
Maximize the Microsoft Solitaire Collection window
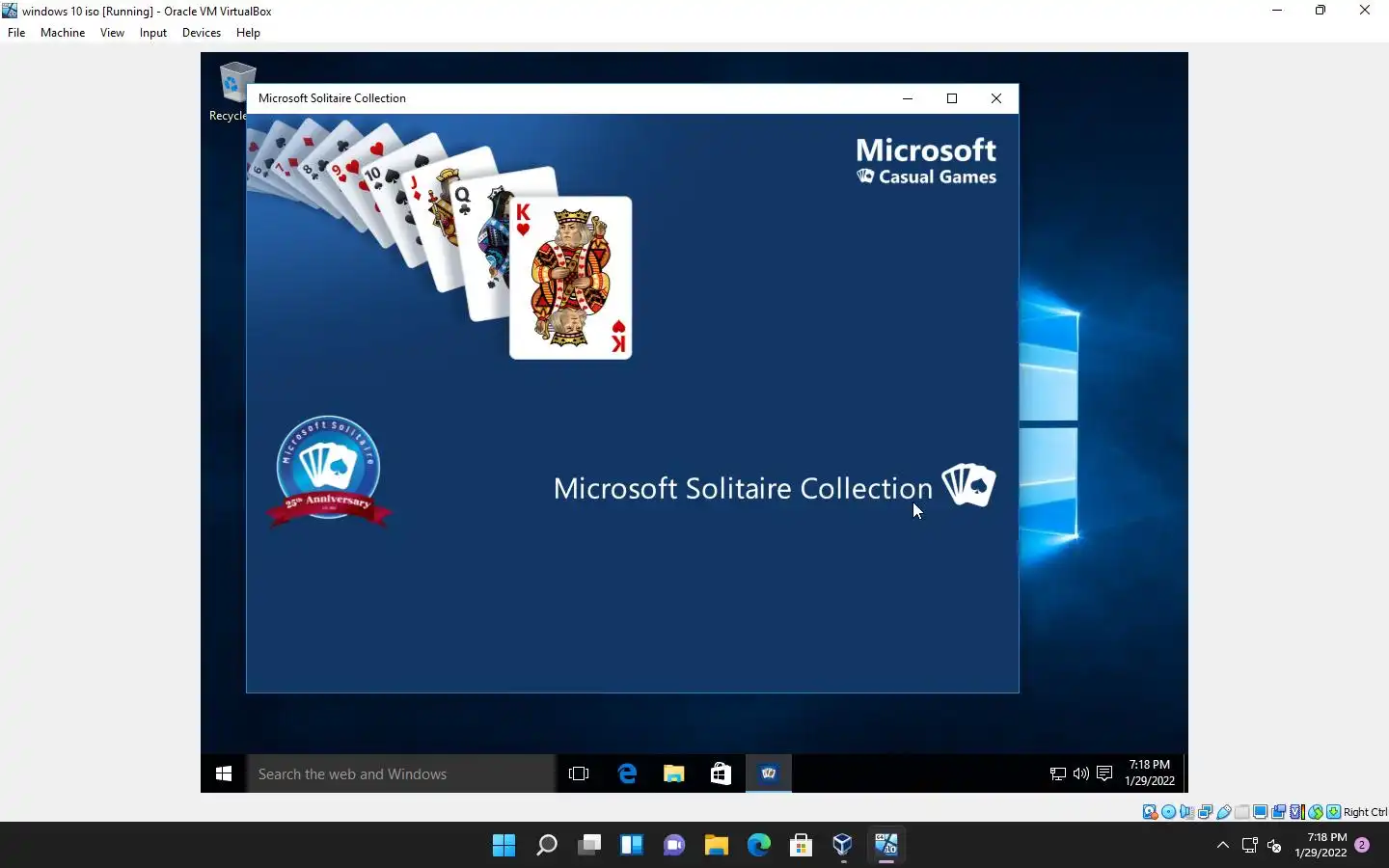952,98
